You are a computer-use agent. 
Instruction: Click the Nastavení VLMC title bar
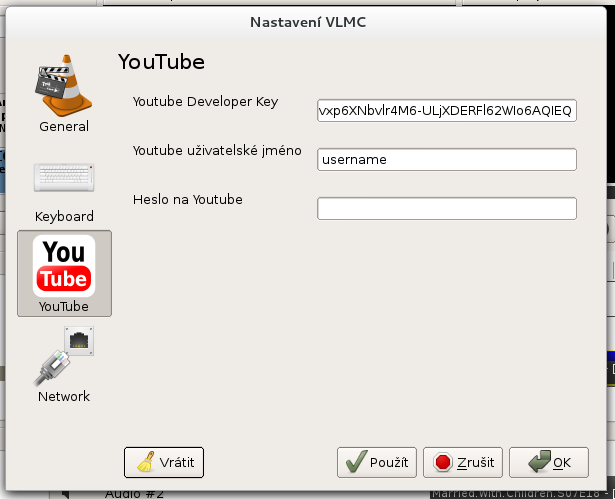pyautogui.click(x=307, y=21)
